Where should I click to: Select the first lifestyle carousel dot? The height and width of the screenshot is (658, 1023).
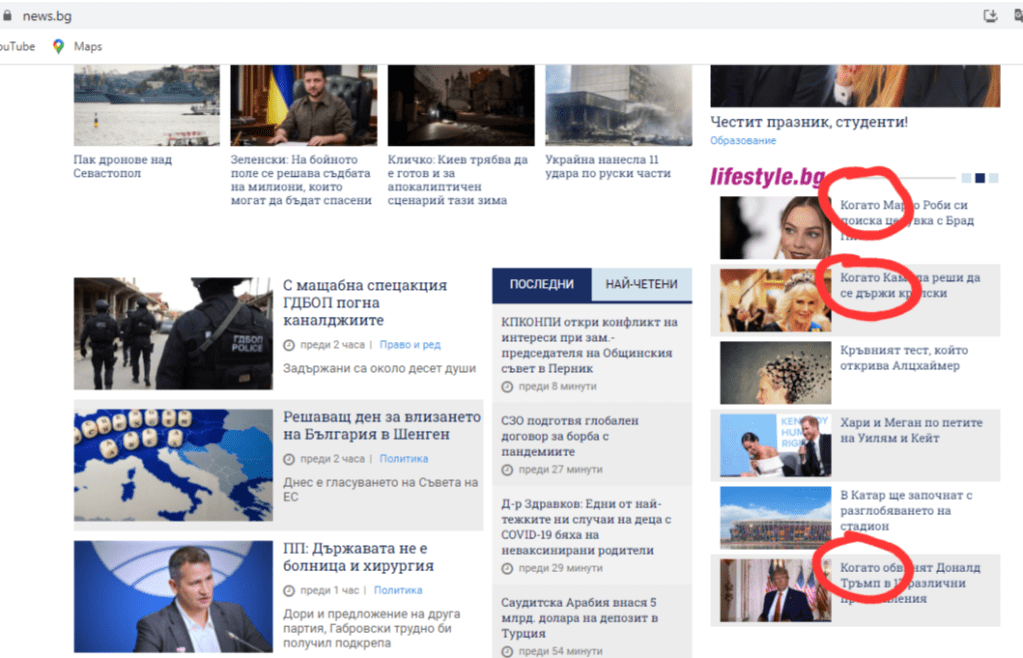coord(966,178)
